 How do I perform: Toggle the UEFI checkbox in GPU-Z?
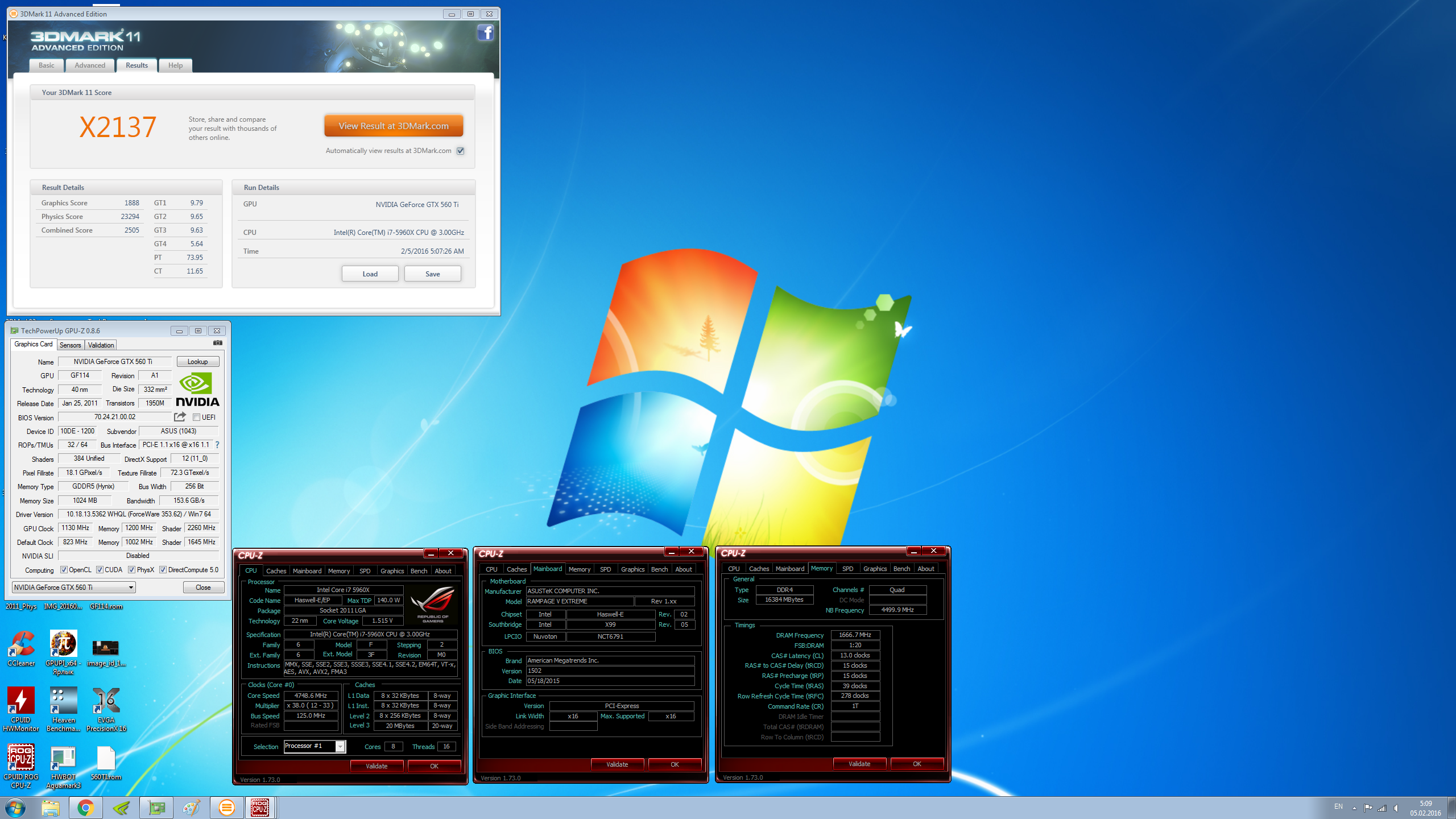click(x=196, y=417)
